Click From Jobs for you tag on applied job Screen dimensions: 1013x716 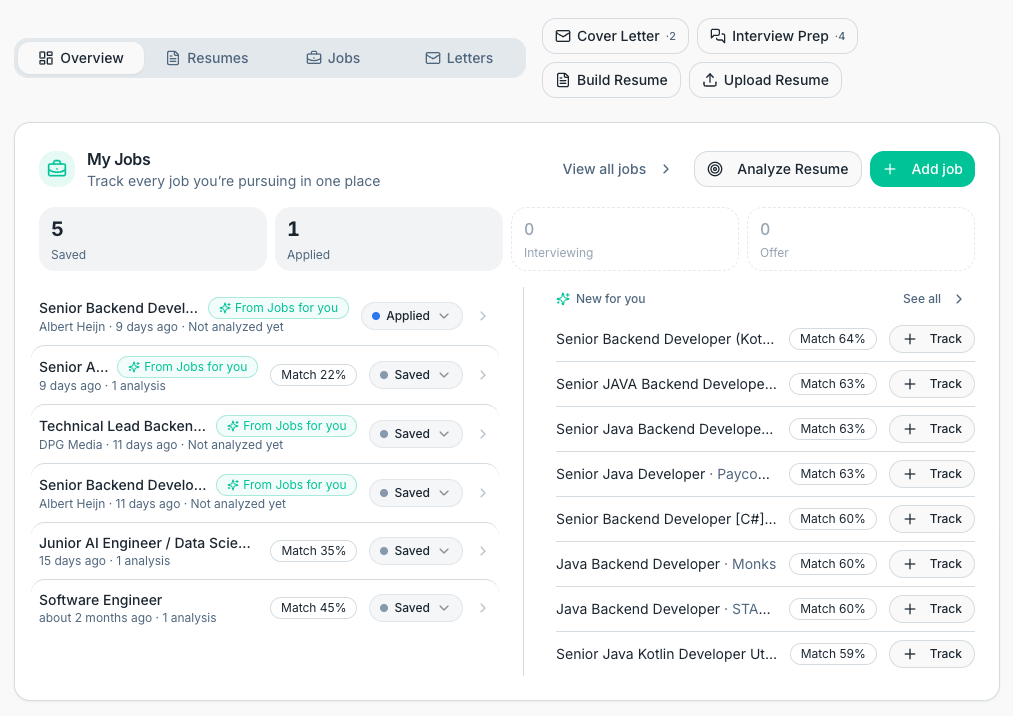(278, 308)
